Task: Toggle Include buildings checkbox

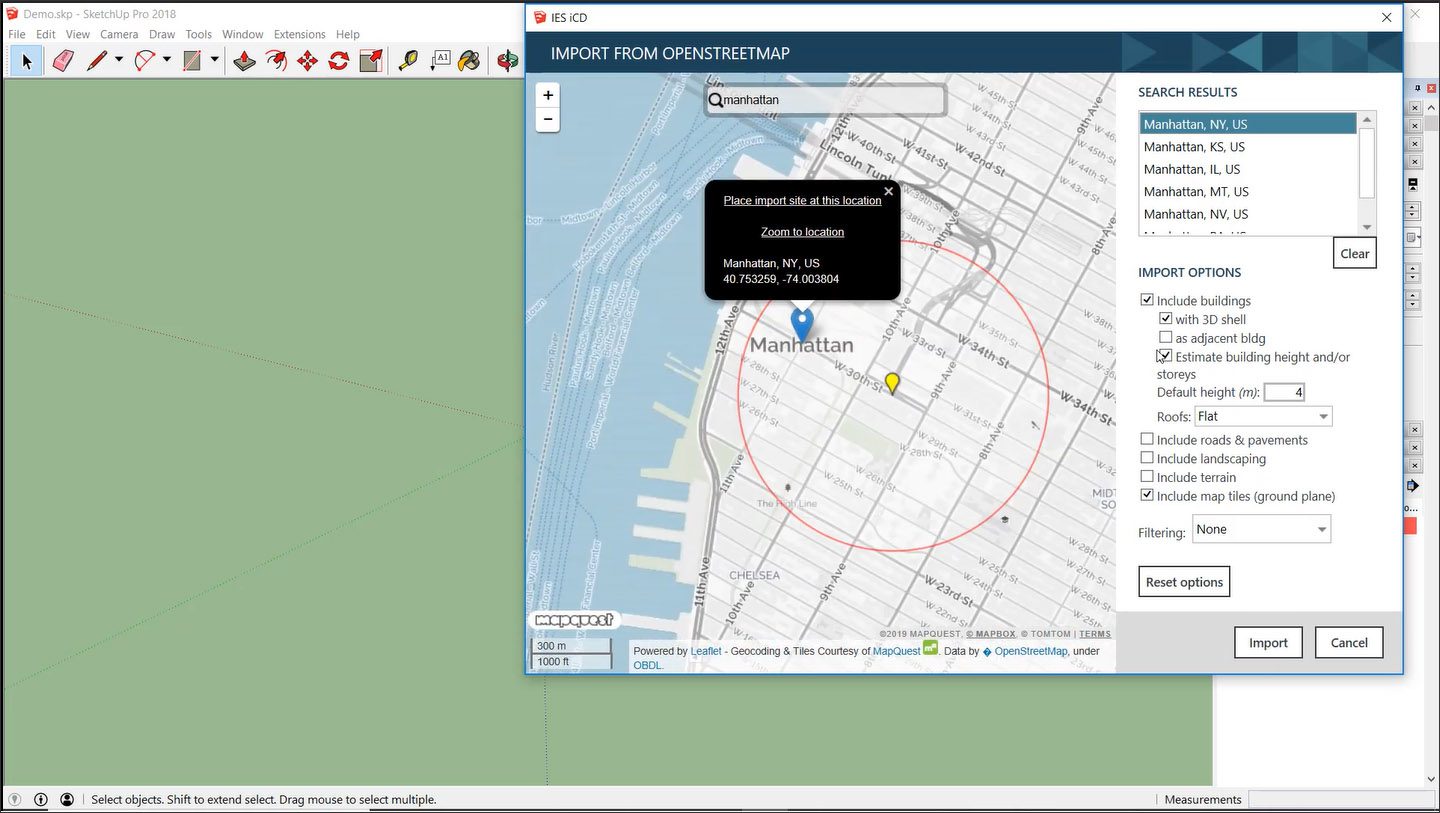Action: tap(1147, 300)
